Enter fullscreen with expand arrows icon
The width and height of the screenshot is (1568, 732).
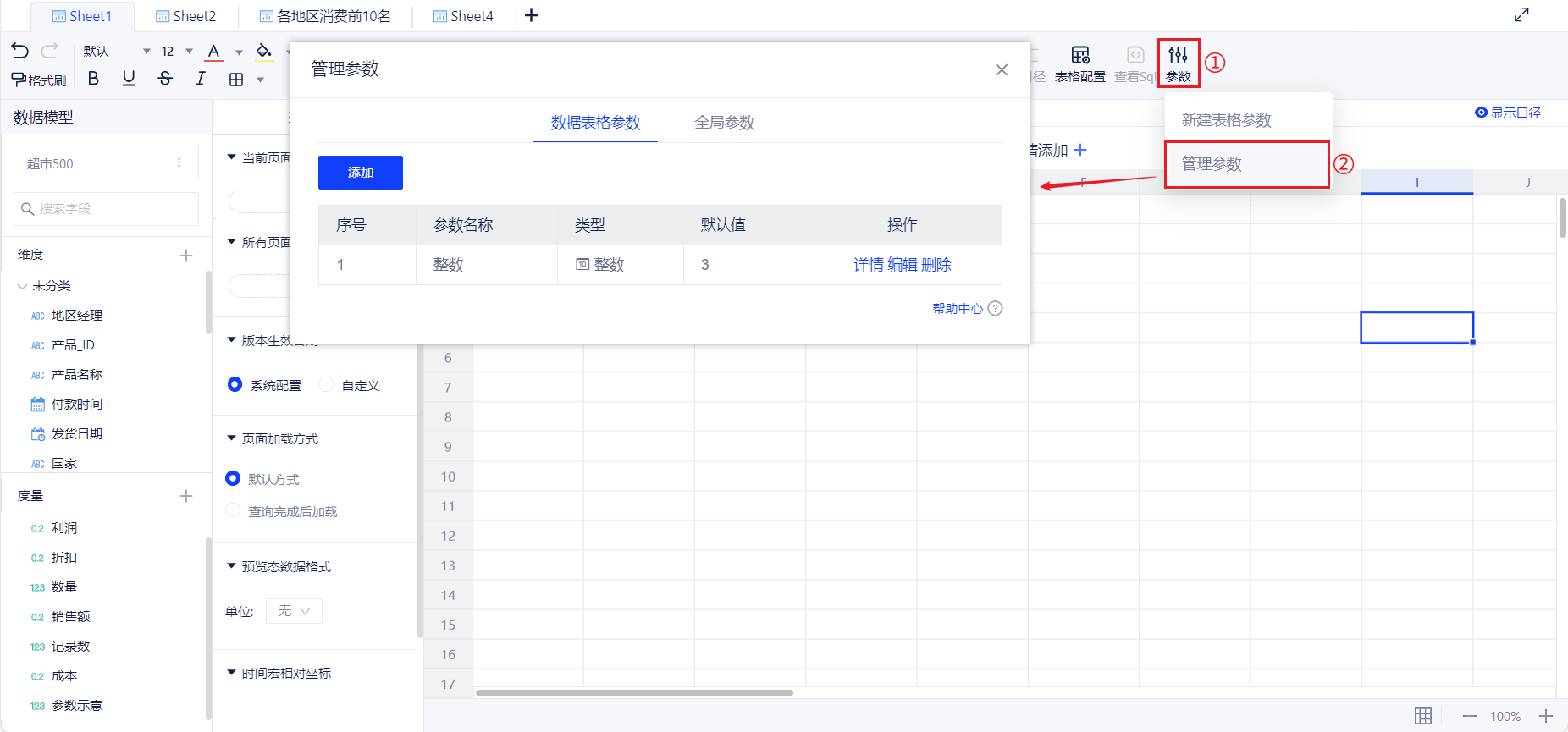(x=1521, y=15)
